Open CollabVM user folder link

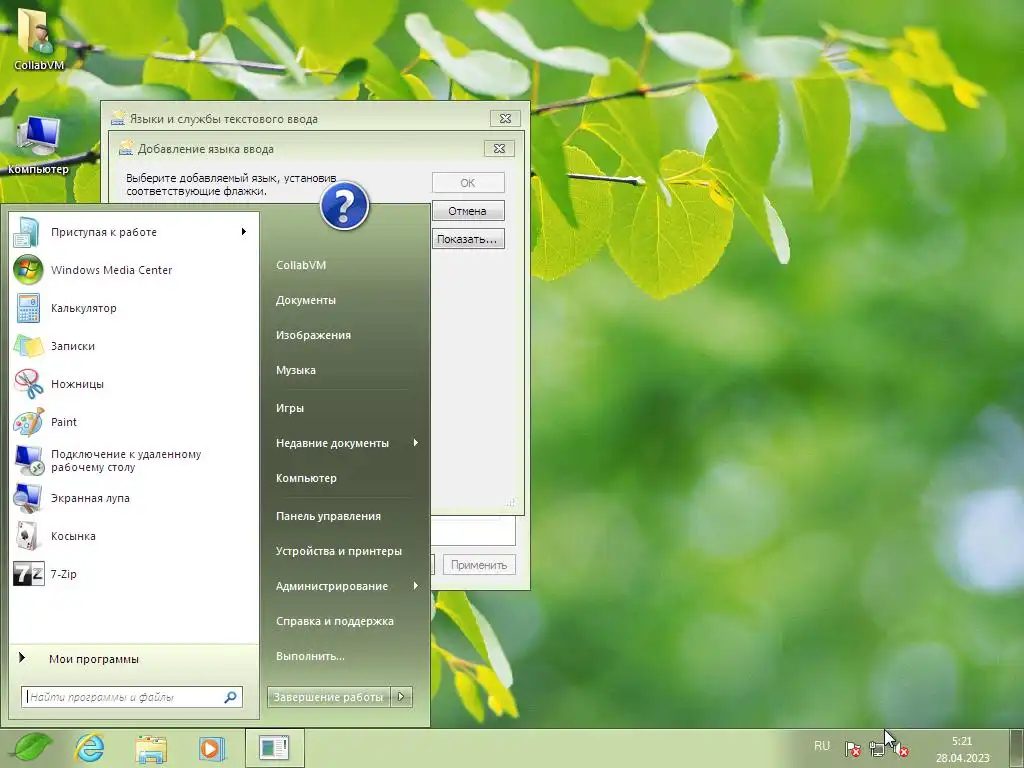pyautogui.click(x=300, y=265)
